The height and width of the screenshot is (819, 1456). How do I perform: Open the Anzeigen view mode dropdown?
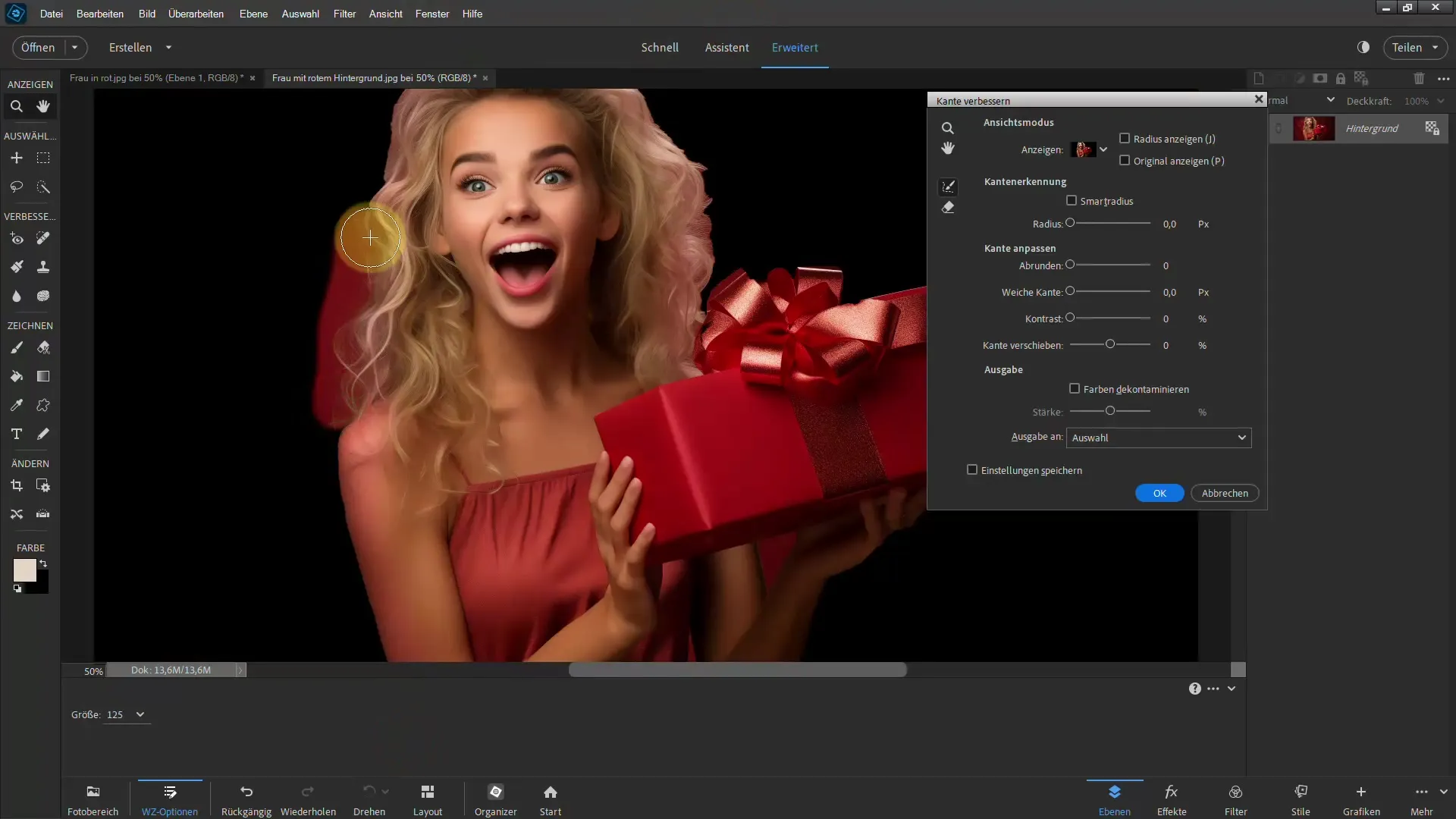click(x=1103, y=149)
